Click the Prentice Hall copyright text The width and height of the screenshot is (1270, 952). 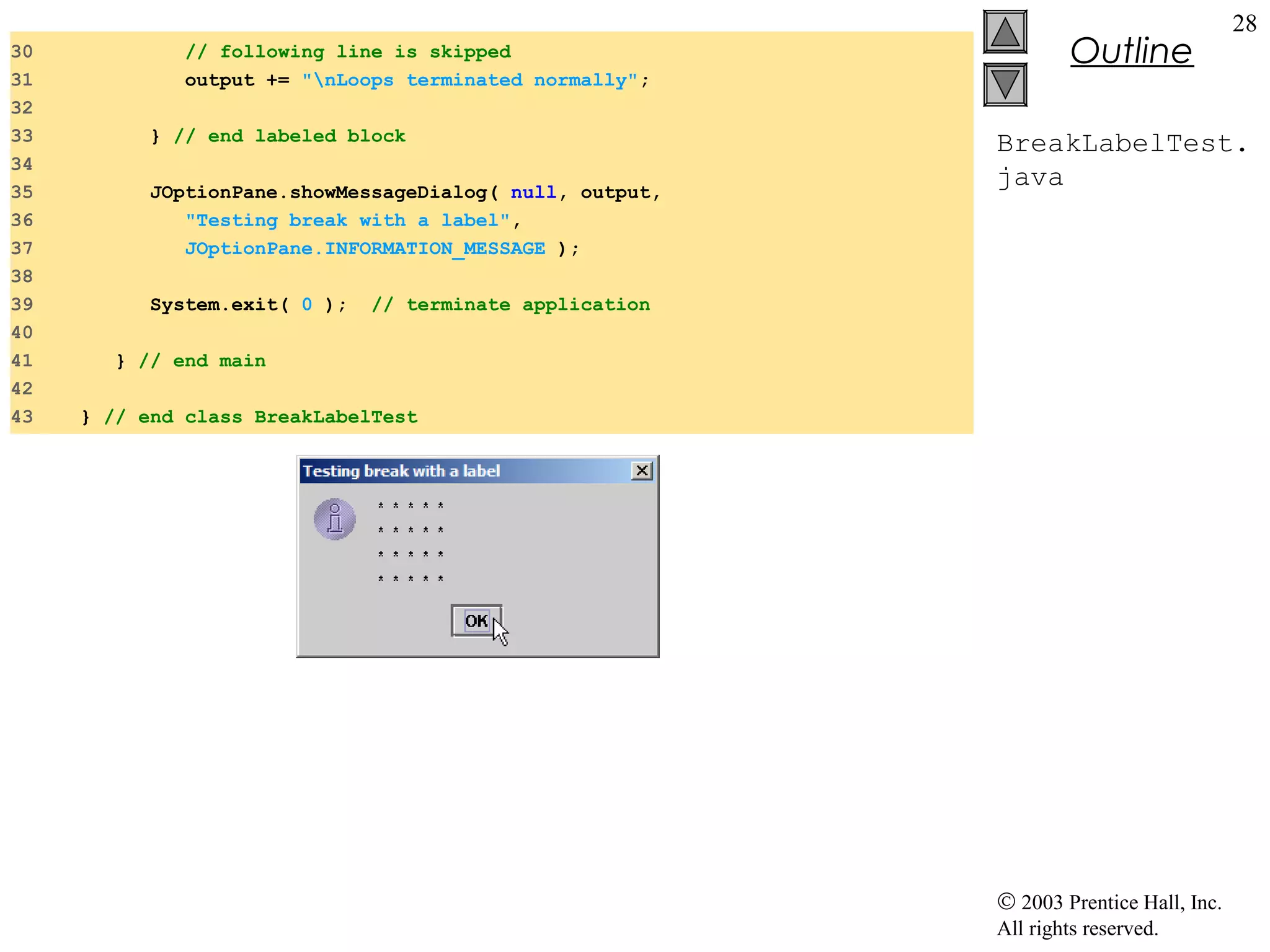tap(1109, 915)
